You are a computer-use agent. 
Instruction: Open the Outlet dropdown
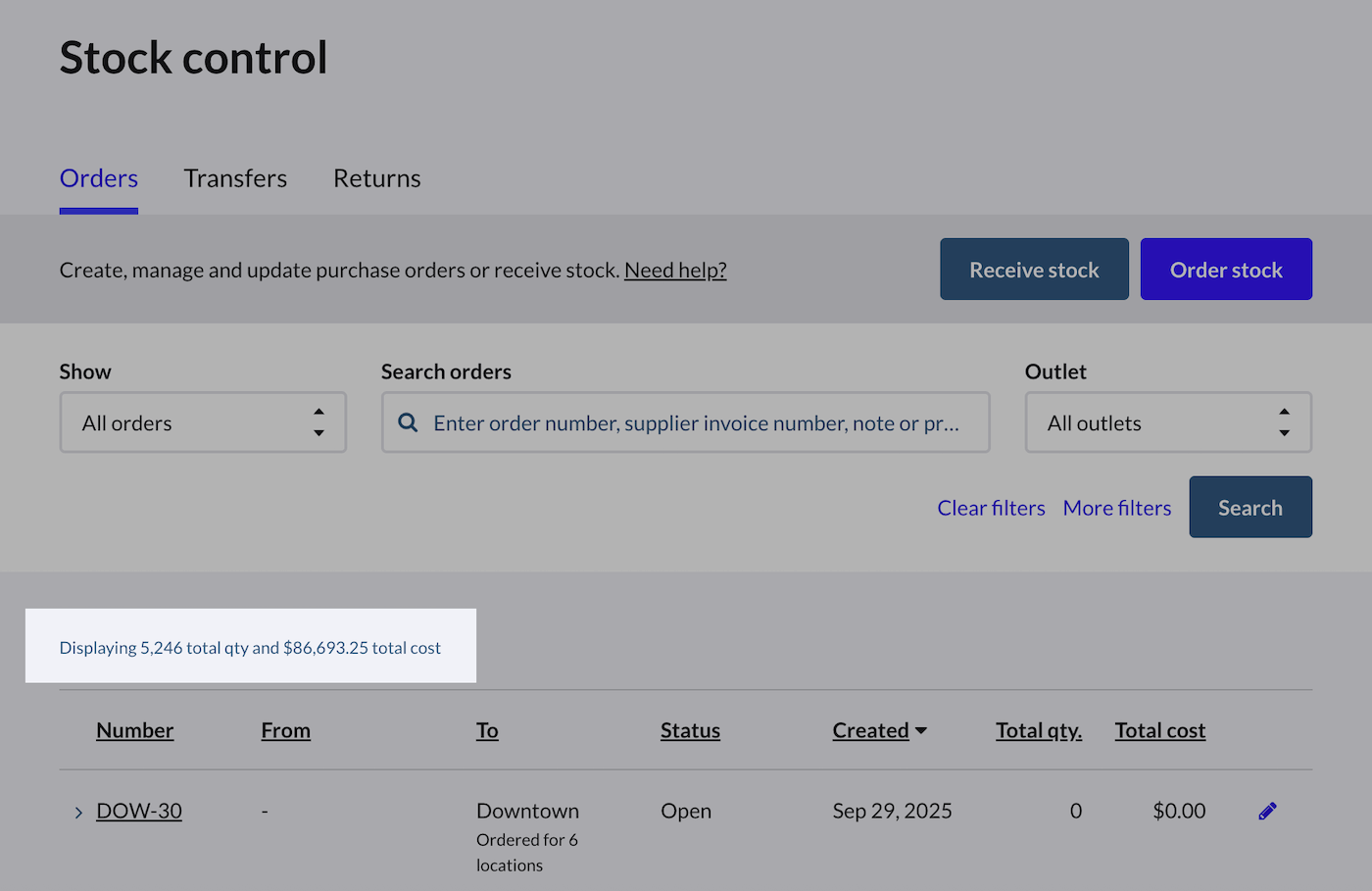[x=1167, y=422]
